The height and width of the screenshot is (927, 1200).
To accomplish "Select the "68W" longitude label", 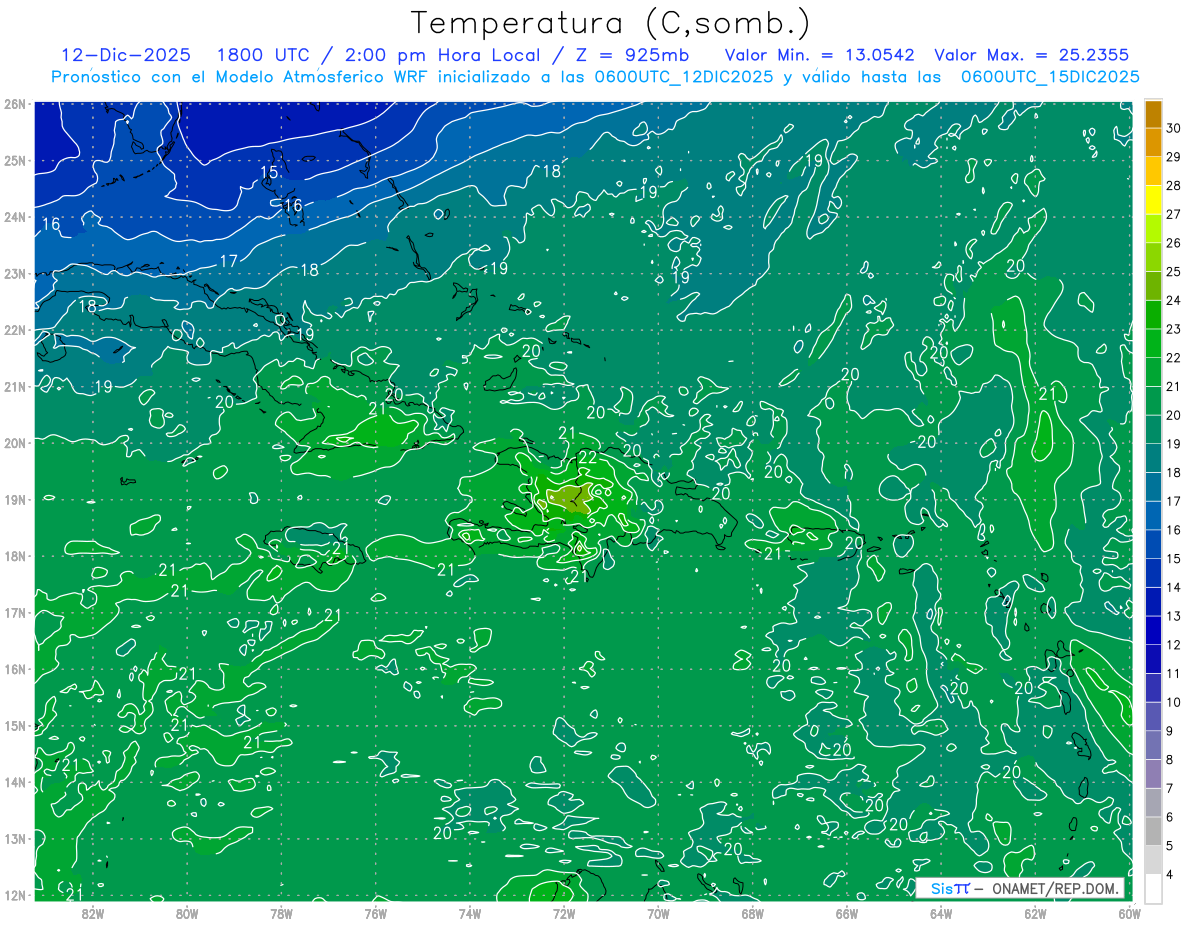I will click(x=753, y=913).
